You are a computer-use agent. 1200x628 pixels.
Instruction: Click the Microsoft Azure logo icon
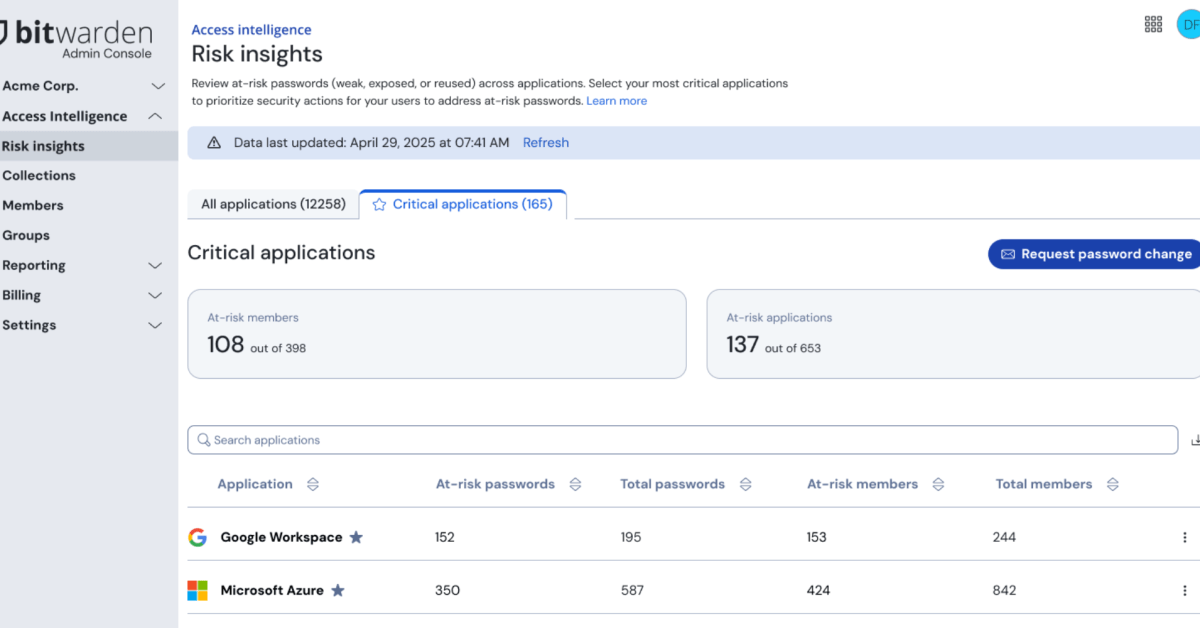[198, 590]
